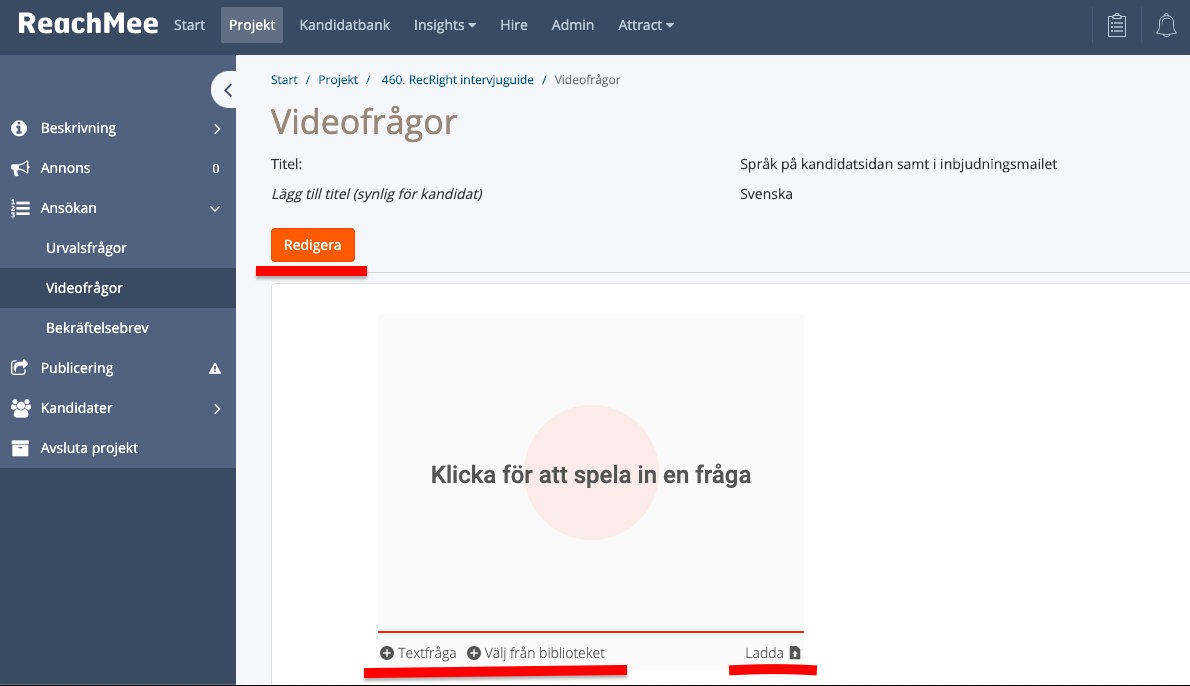Open 460. RecRight intervjuguide breadcrumb link
This screenshot has height=686, width=1190.
(458, 80)
